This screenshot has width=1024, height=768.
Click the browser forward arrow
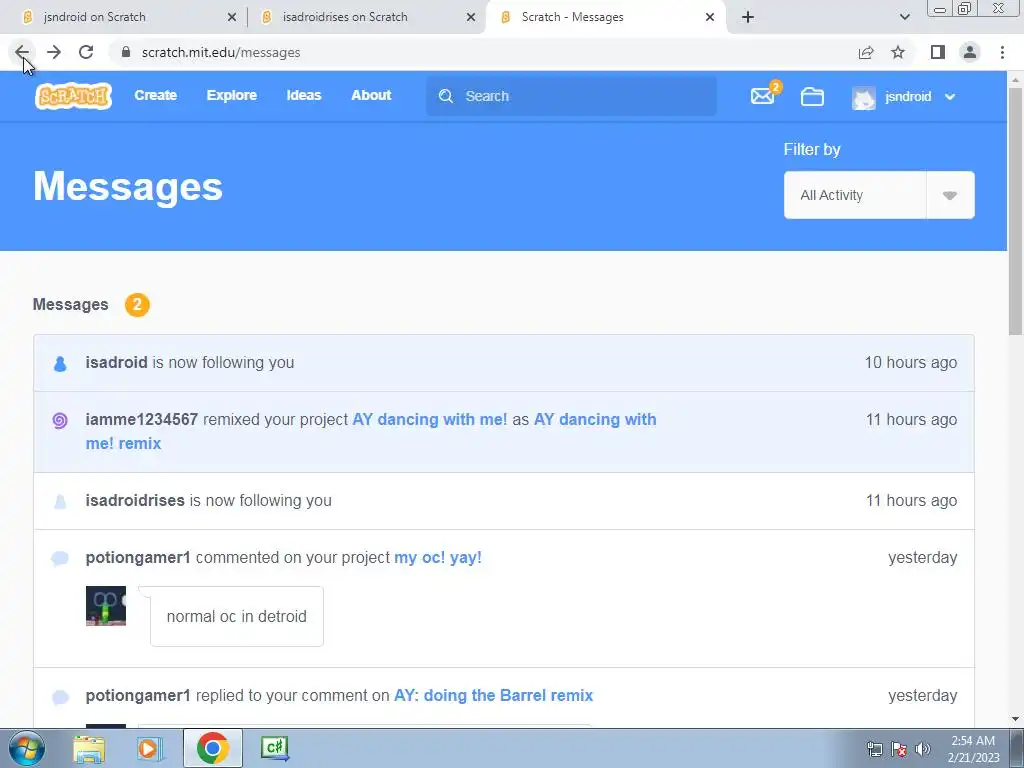(54, 52)
